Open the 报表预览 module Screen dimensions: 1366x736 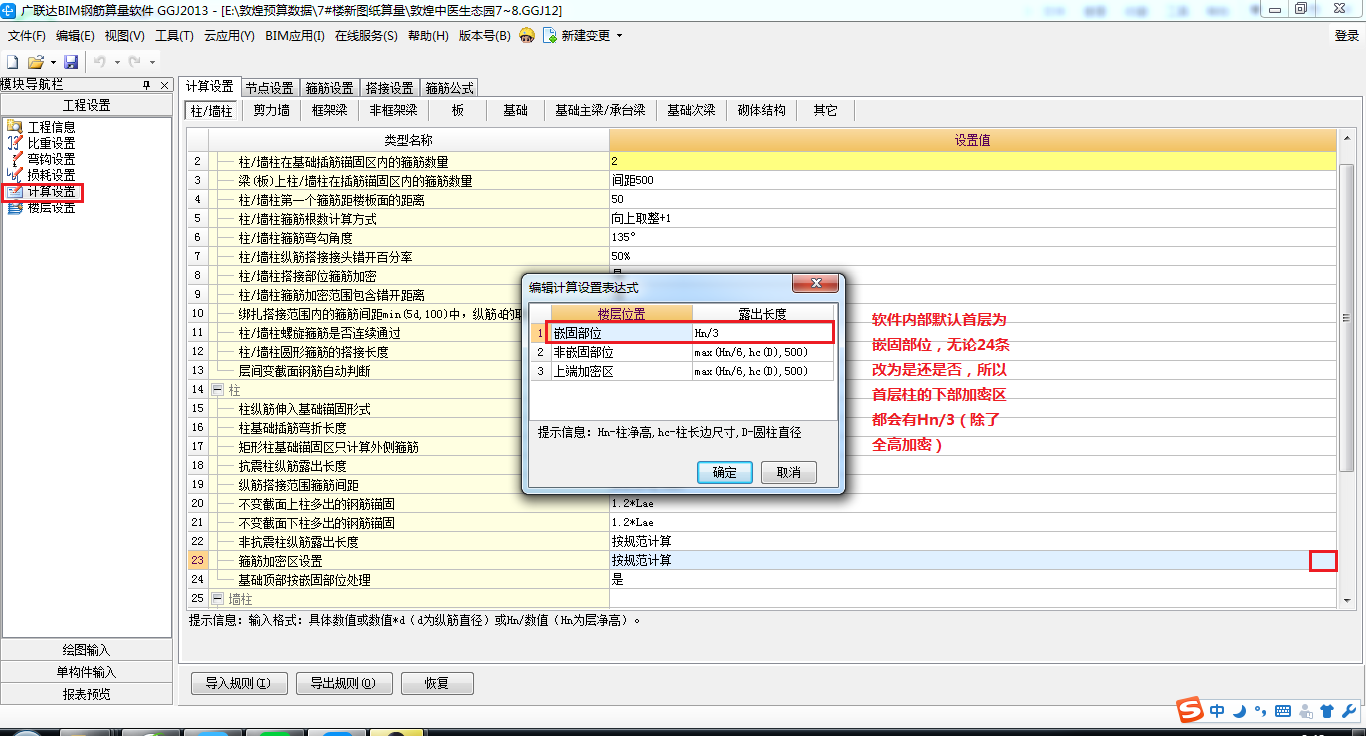[87, 694]
